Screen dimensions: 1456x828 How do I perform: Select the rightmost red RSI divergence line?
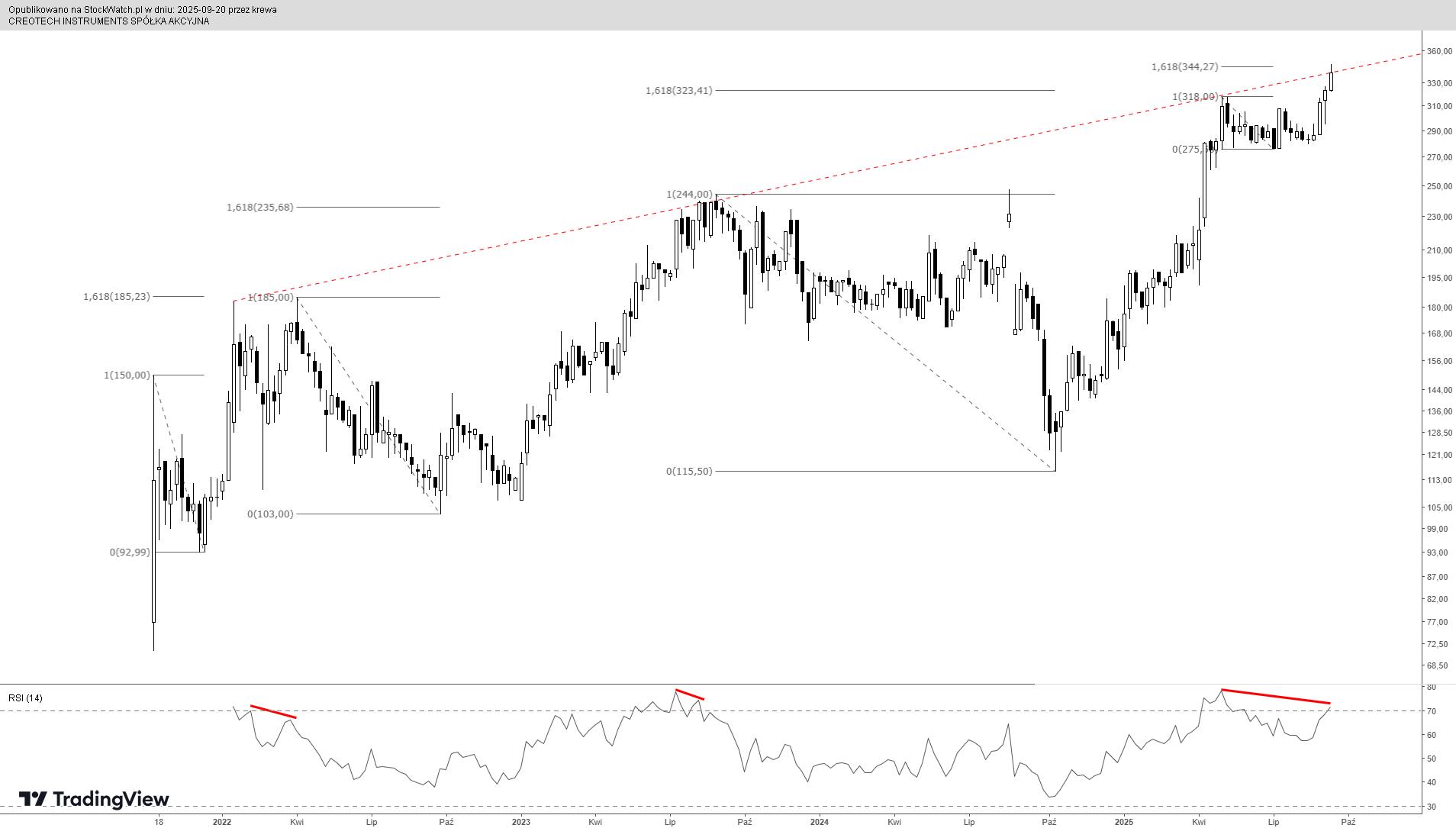pyautogui.click(x=1275, y=696)
